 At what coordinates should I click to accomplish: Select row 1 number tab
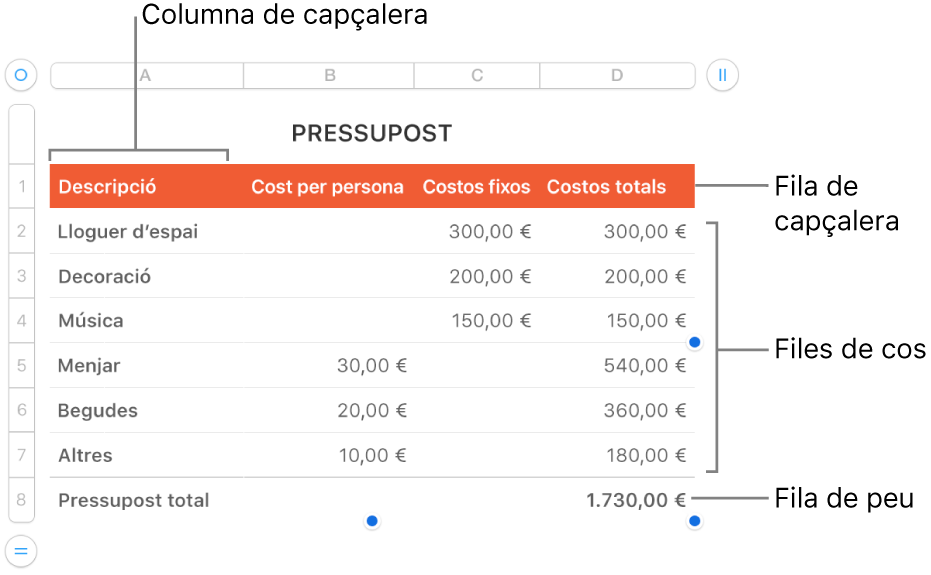21,186
